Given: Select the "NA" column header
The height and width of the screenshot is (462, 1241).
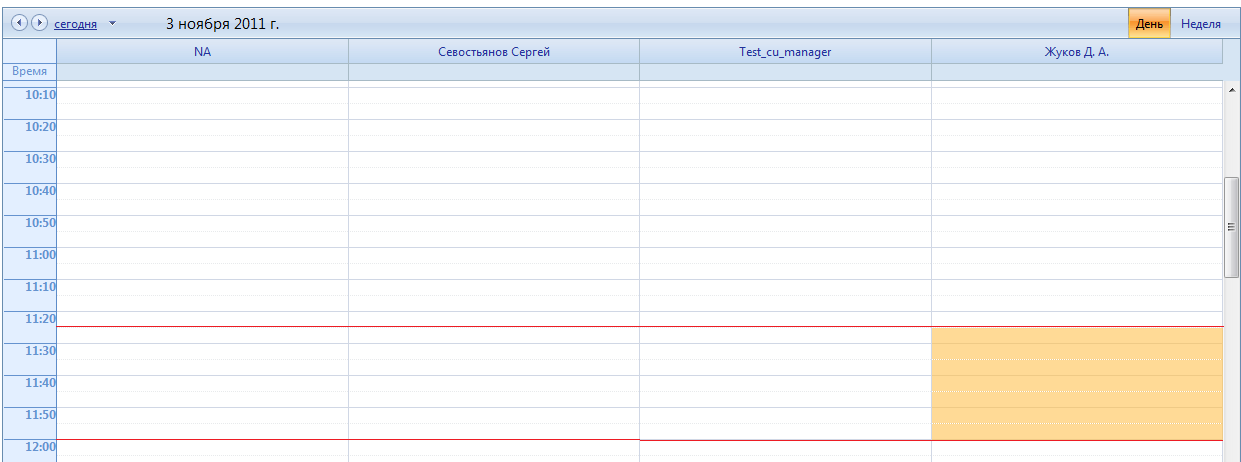Looking at the screenshot, I should click(x=202, y=52).
